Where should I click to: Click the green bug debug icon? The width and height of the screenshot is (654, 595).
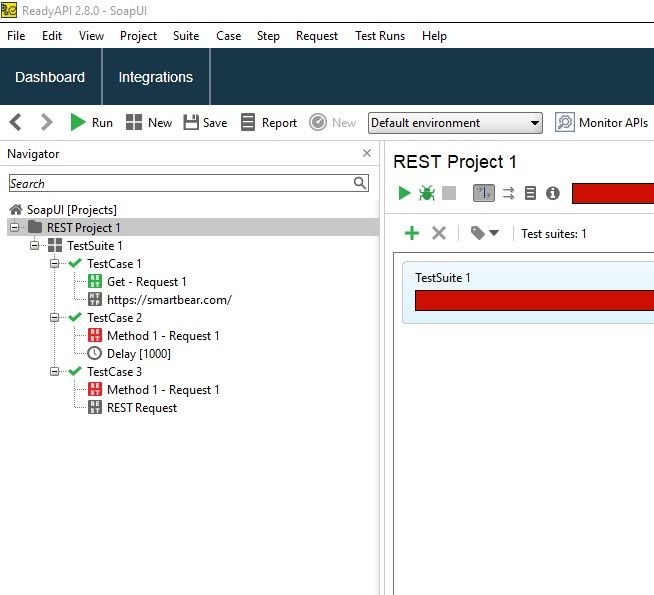(427, 193)
